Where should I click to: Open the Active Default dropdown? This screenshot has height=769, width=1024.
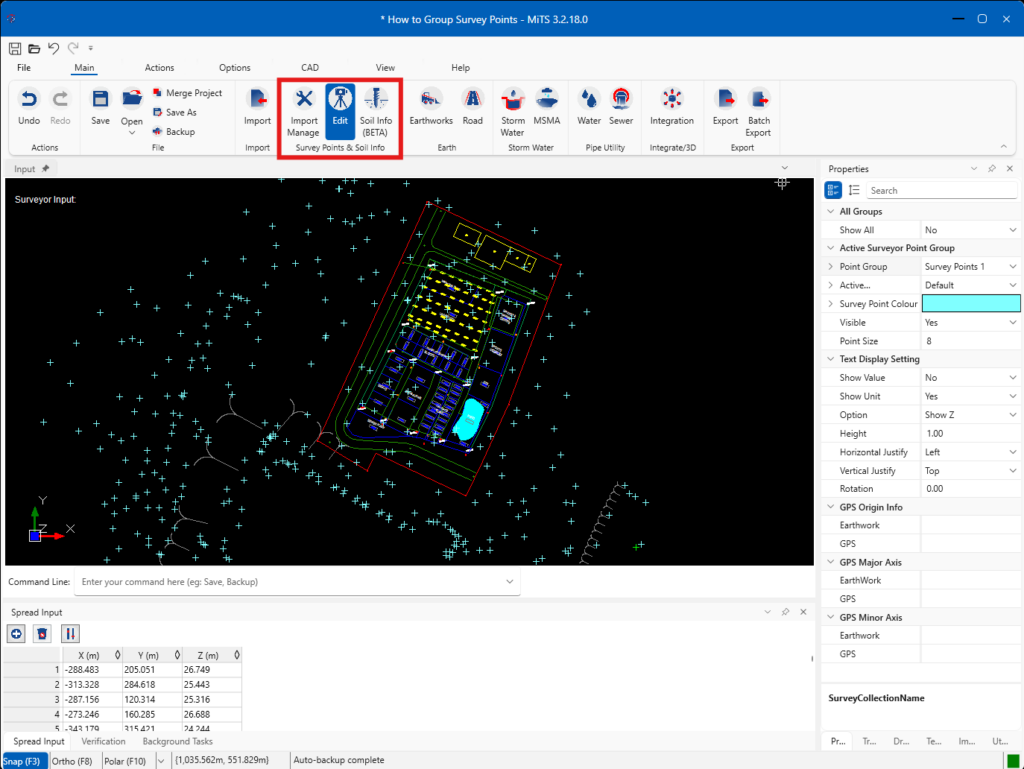tap(1012, 285)
